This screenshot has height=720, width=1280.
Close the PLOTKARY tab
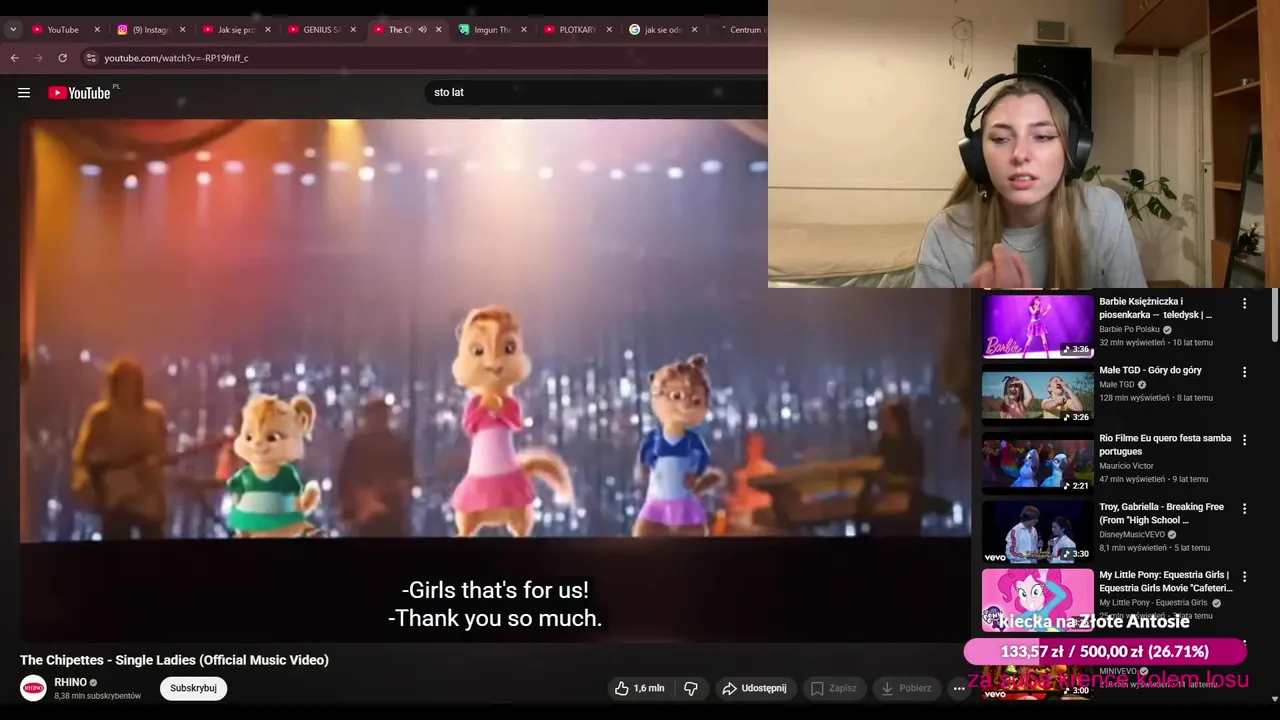coord(609,30)
